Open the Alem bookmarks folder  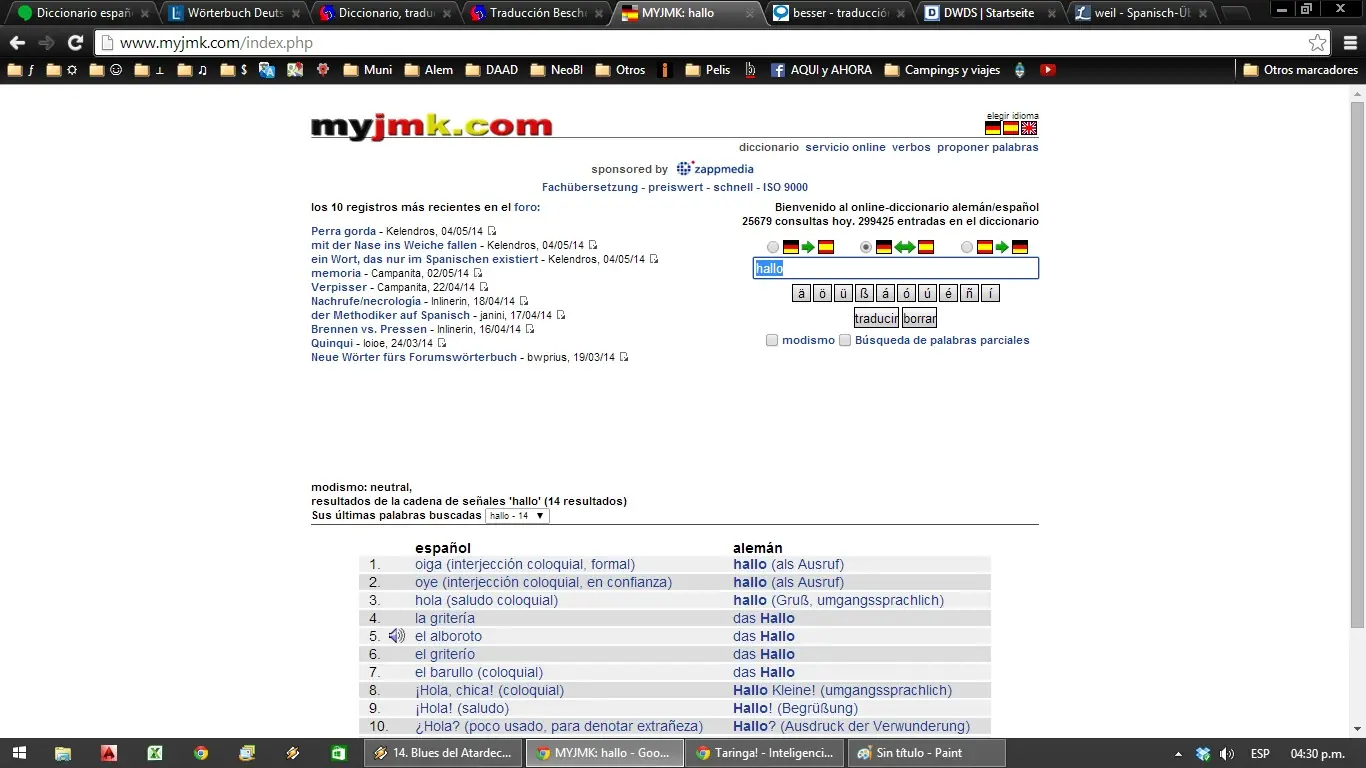click(429, 70)
